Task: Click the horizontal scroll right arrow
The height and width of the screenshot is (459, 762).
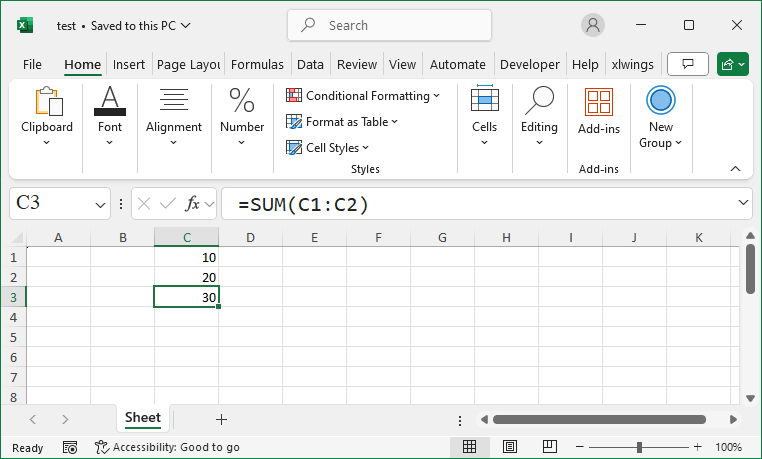Action: (733, 419)
